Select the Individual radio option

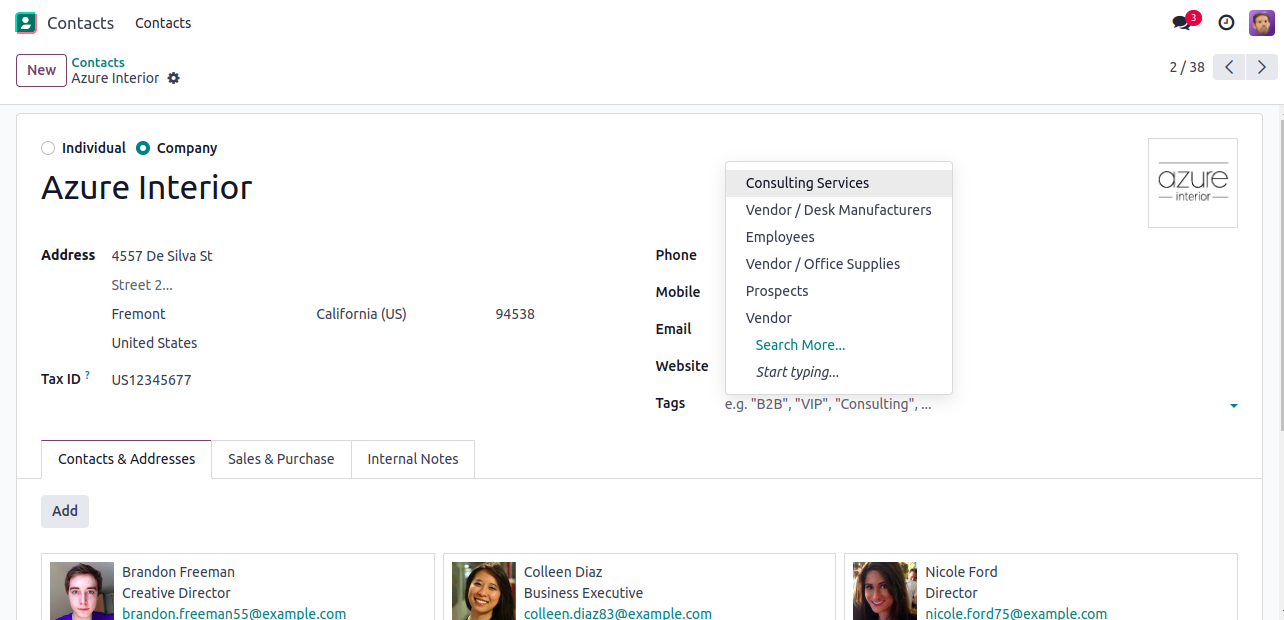click(x=48, y=148)
